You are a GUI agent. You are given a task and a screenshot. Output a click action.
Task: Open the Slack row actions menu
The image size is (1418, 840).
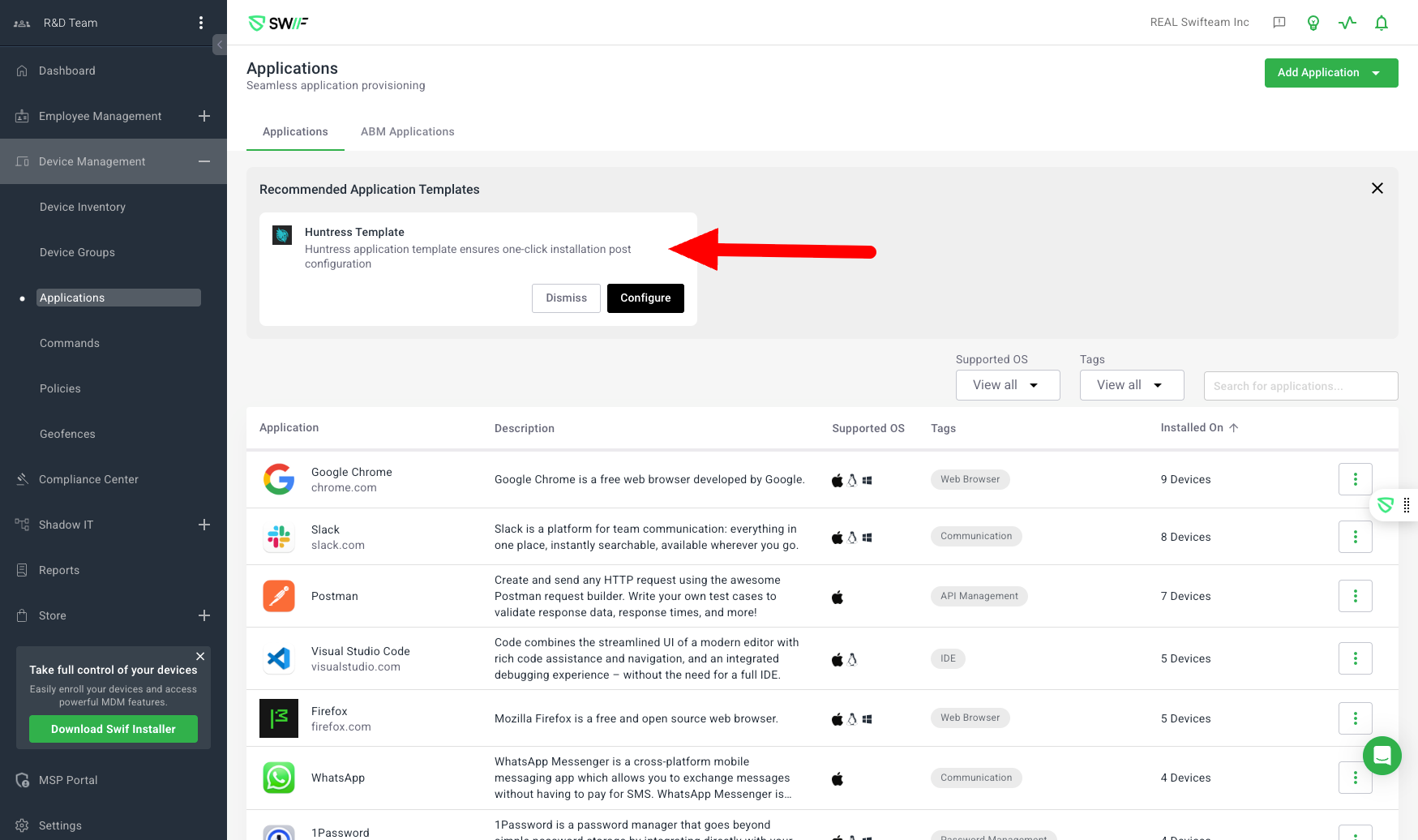pyautogui.click(x=1355, y=537)
